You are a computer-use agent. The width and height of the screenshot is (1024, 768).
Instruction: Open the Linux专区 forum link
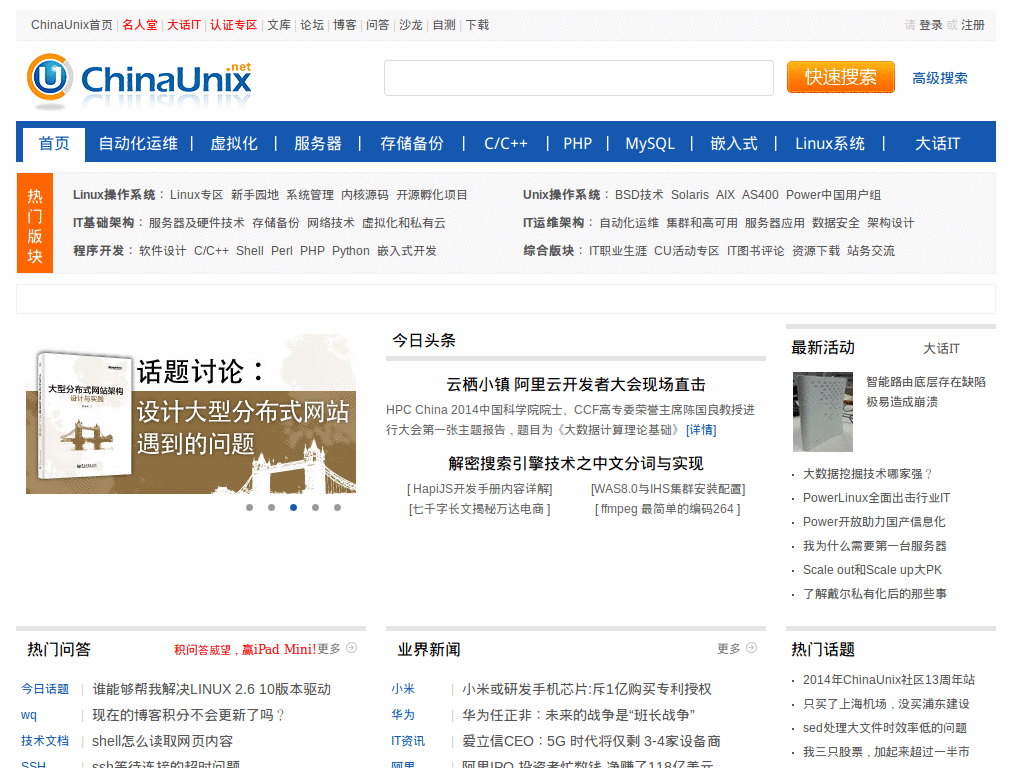(x=197, y=195)
